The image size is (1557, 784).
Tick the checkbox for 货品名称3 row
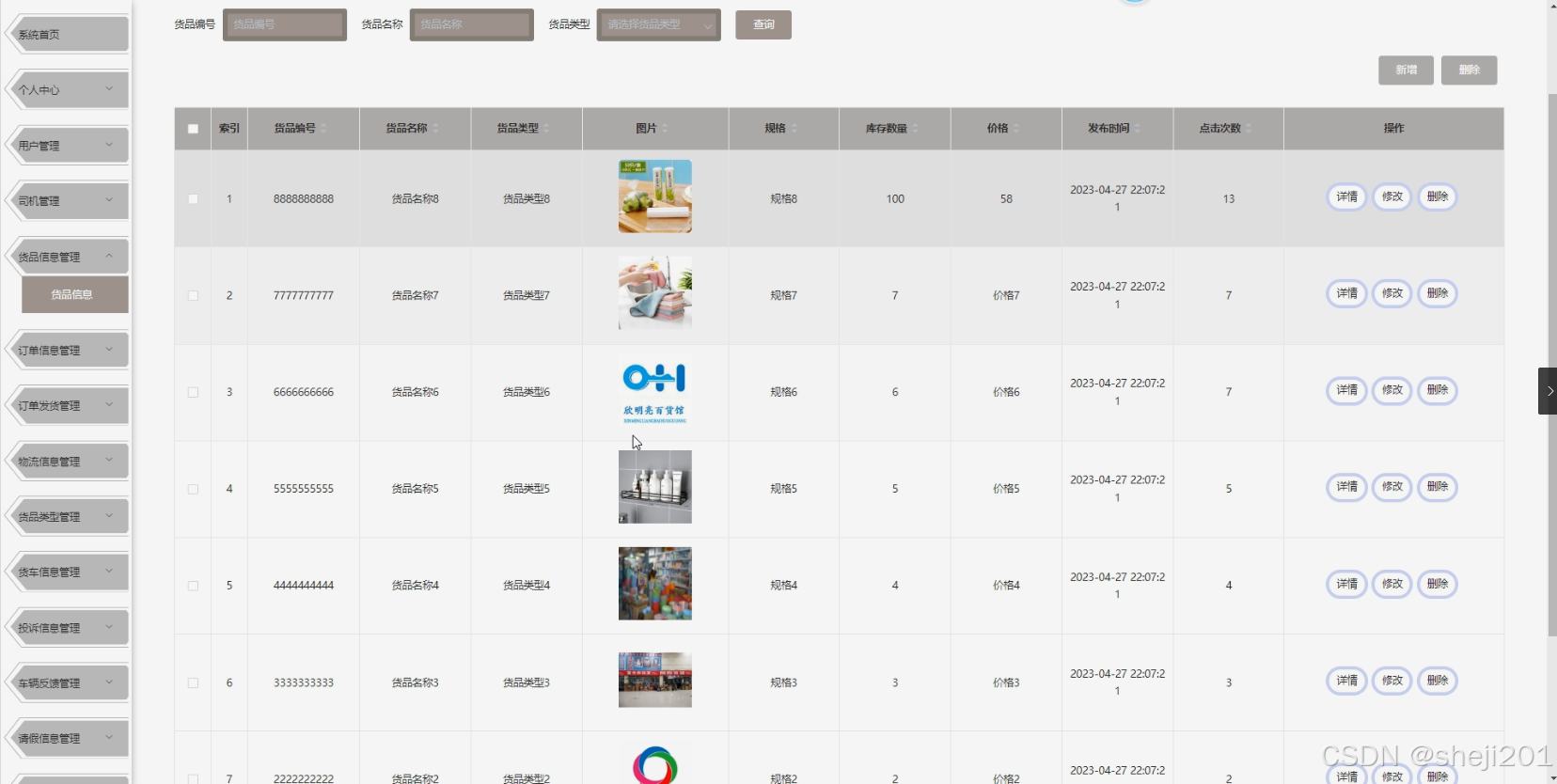click(x=193, y=683)
